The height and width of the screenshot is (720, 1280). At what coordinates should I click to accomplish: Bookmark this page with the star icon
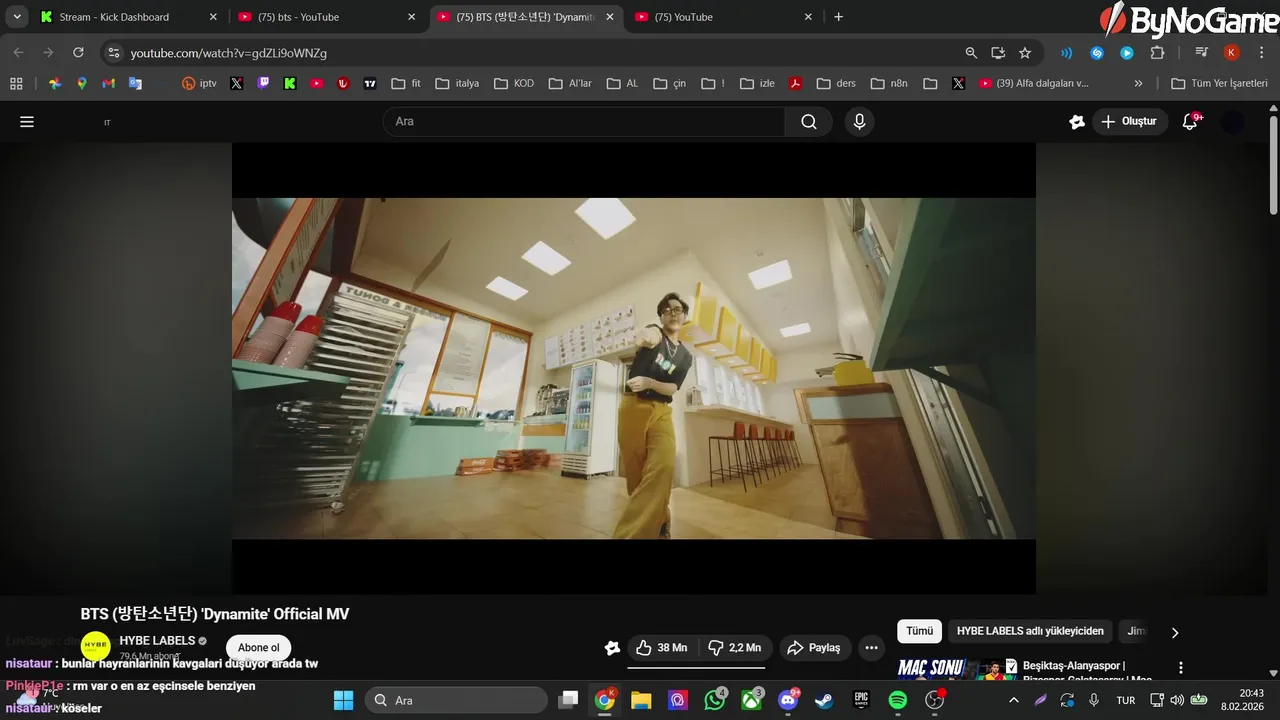(x=1025, y=53)
